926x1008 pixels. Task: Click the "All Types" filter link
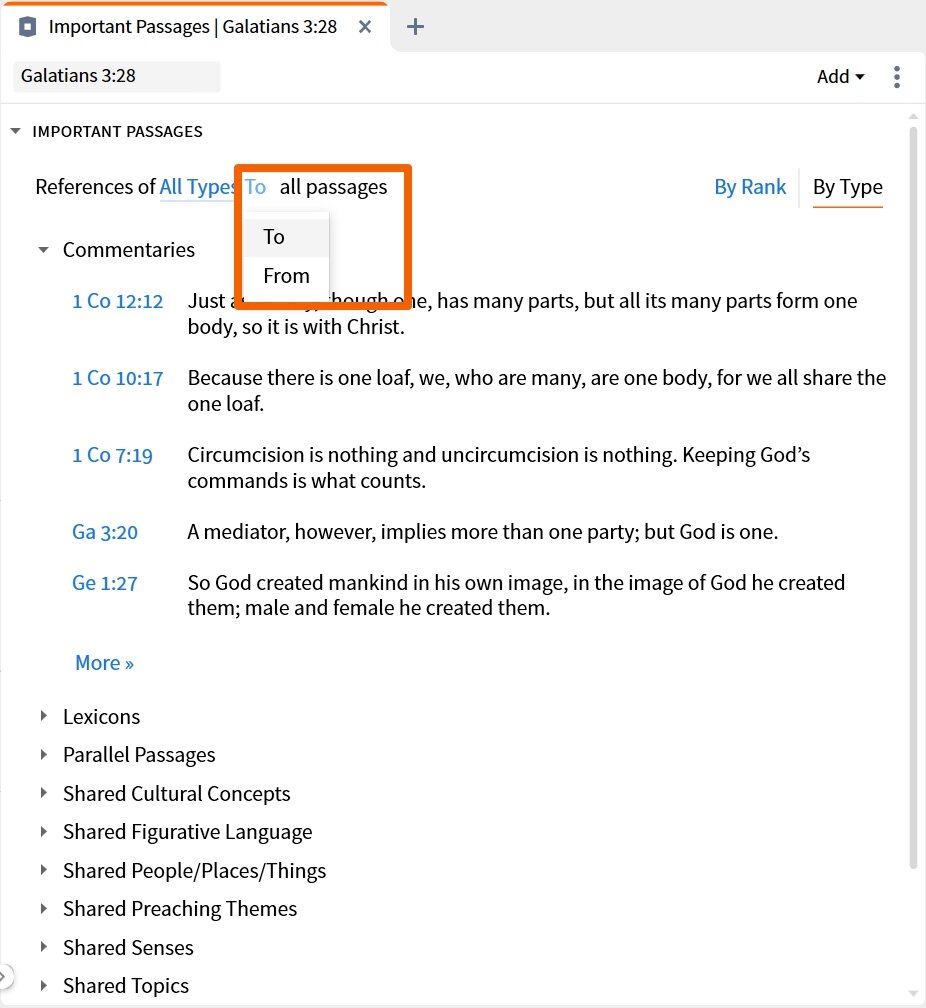pyautogui.click(x=197, y=187)
